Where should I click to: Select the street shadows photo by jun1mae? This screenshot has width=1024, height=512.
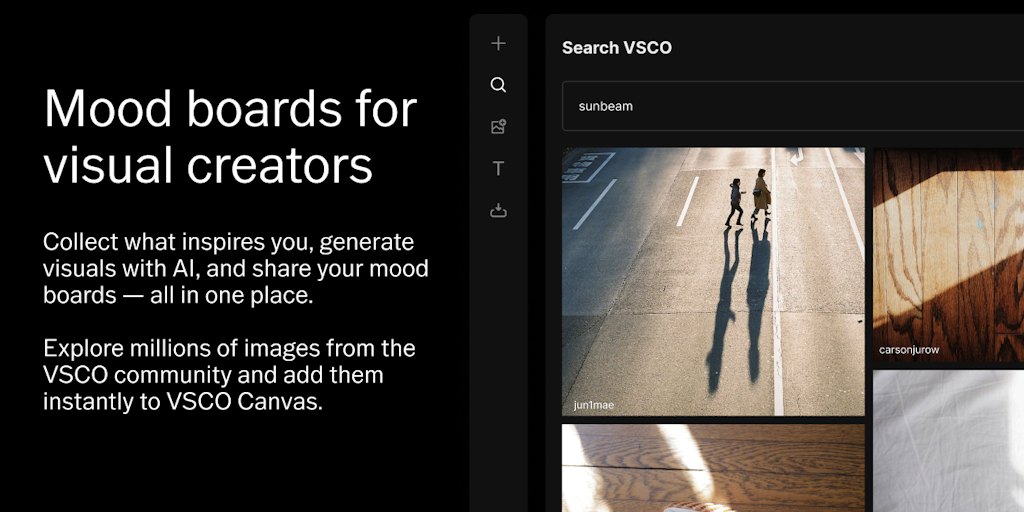(x=713, y=281)
